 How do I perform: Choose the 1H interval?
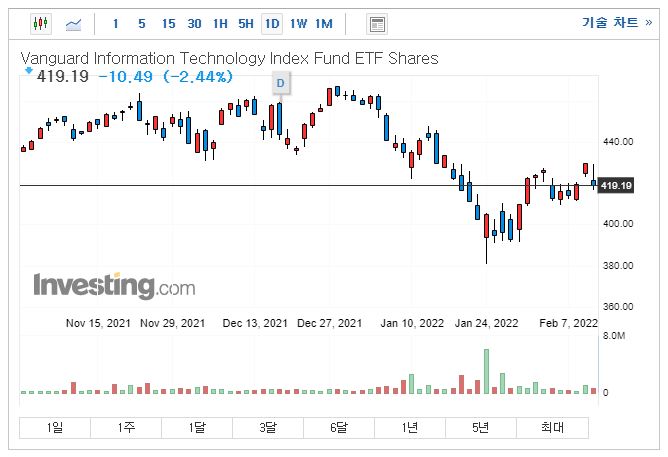tap(220, 24)
